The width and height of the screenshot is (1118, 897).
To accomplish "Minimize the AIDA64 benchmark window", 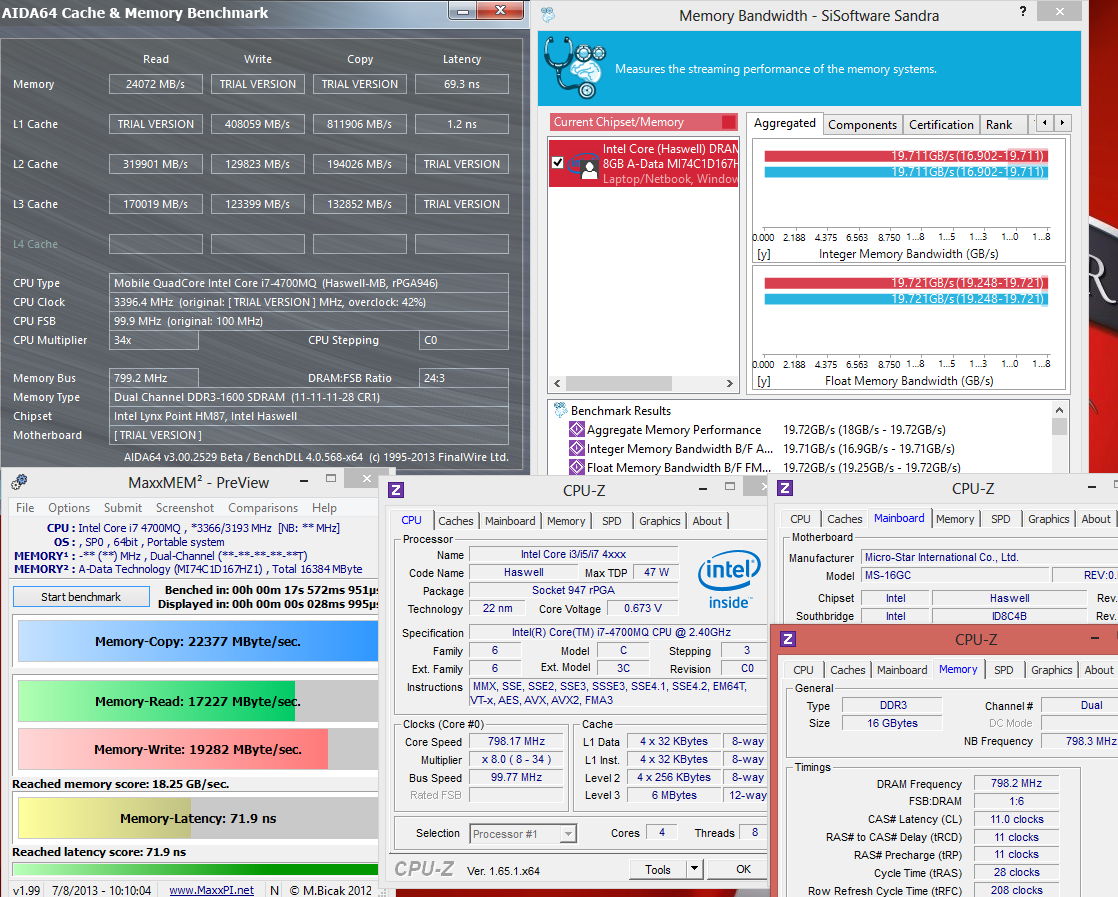I will pos(463,11).
